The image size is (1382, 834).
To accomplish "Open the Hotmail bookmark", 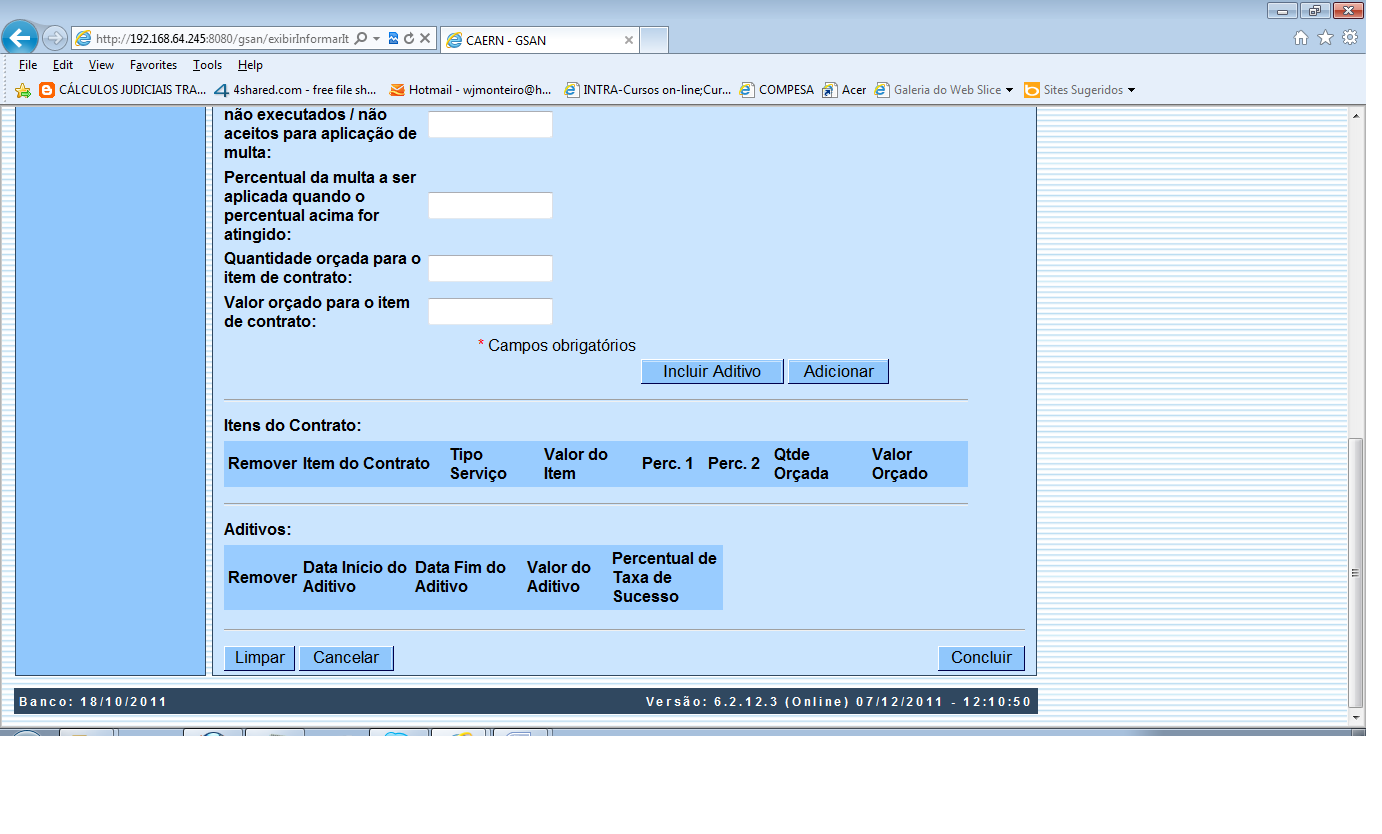I will pyautogui.click(x=470, y=90).
